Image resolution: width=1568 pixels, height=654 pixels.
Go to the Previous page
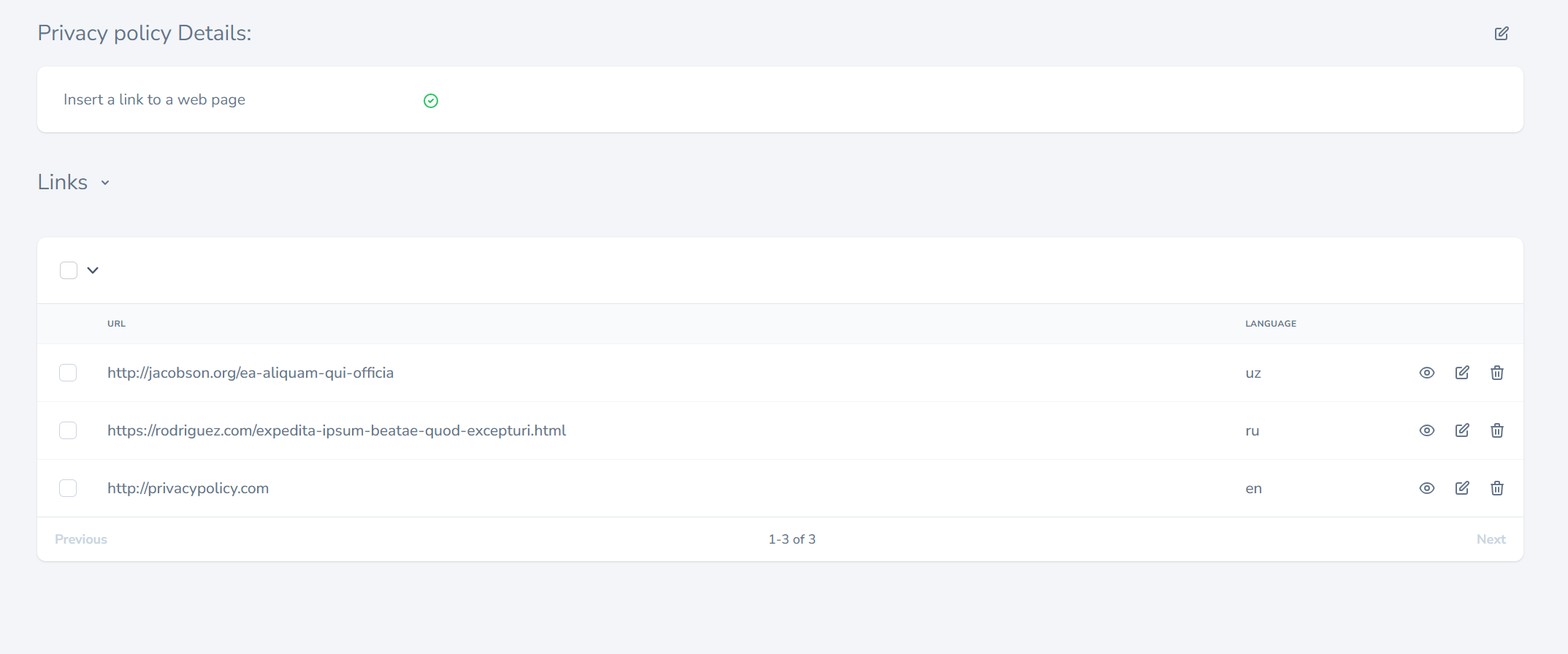81,539
